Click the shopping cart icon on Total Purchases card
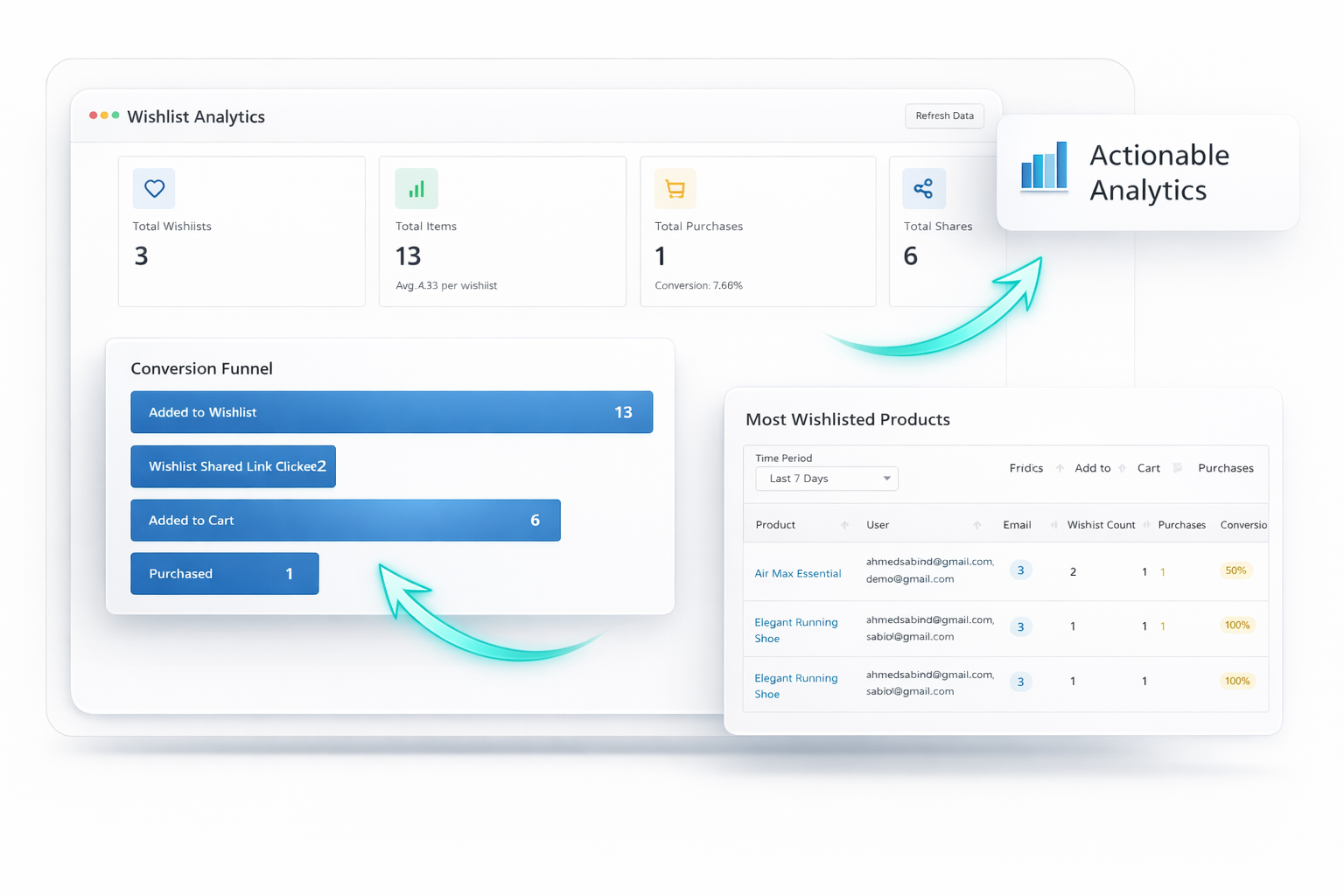 click(x=674, y=188)
